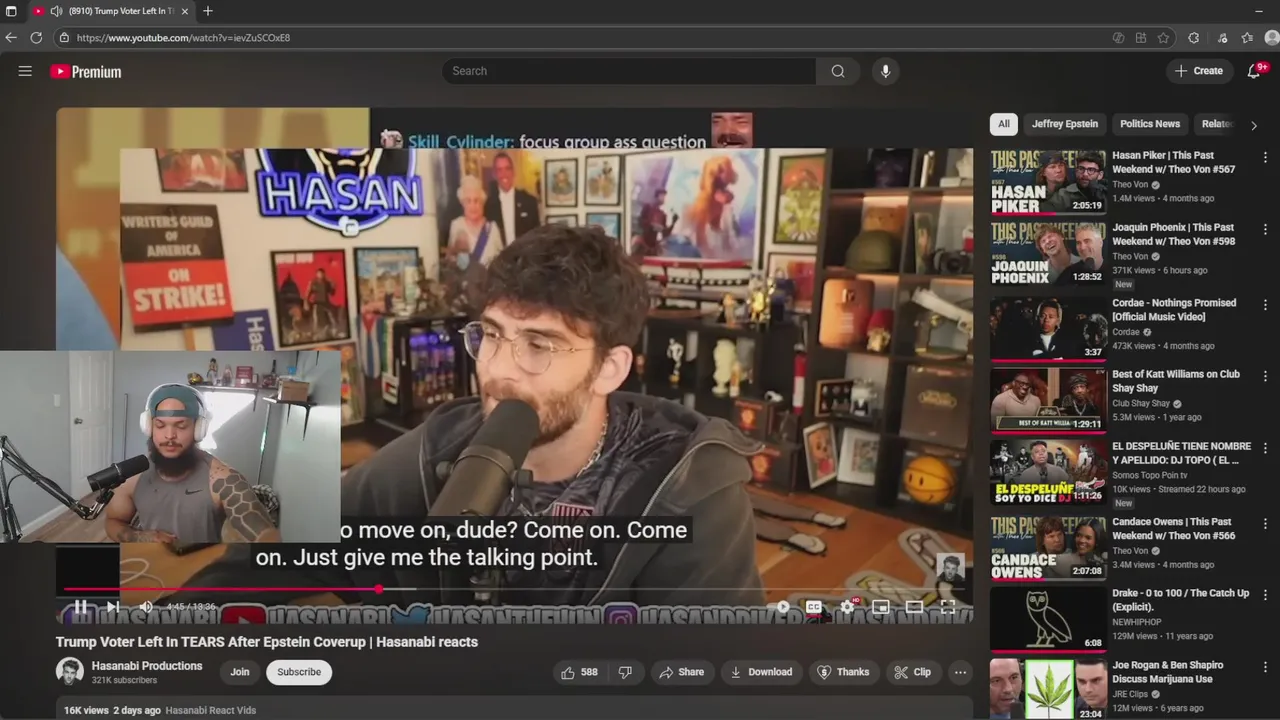Click the Hasanabi React Vids hashtag text
The width and height of the screenshot is (1280, 720).
pos(211,710)
